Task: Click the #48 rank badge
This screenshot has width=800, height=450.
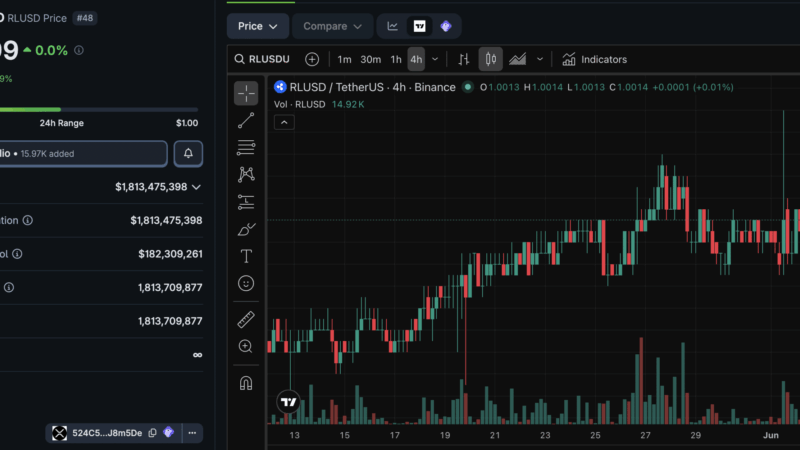Action: coord(85,18)
